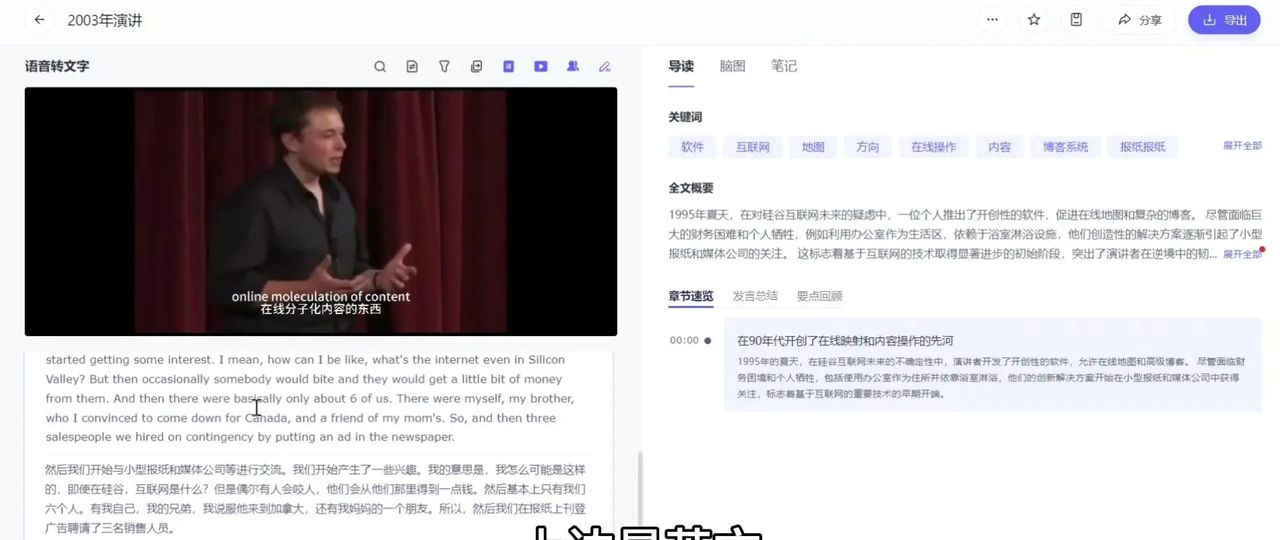This screenshot has width=1280, height=540.
Task: Select the 在线操作 keyword tag
Action: click(933, 147)
